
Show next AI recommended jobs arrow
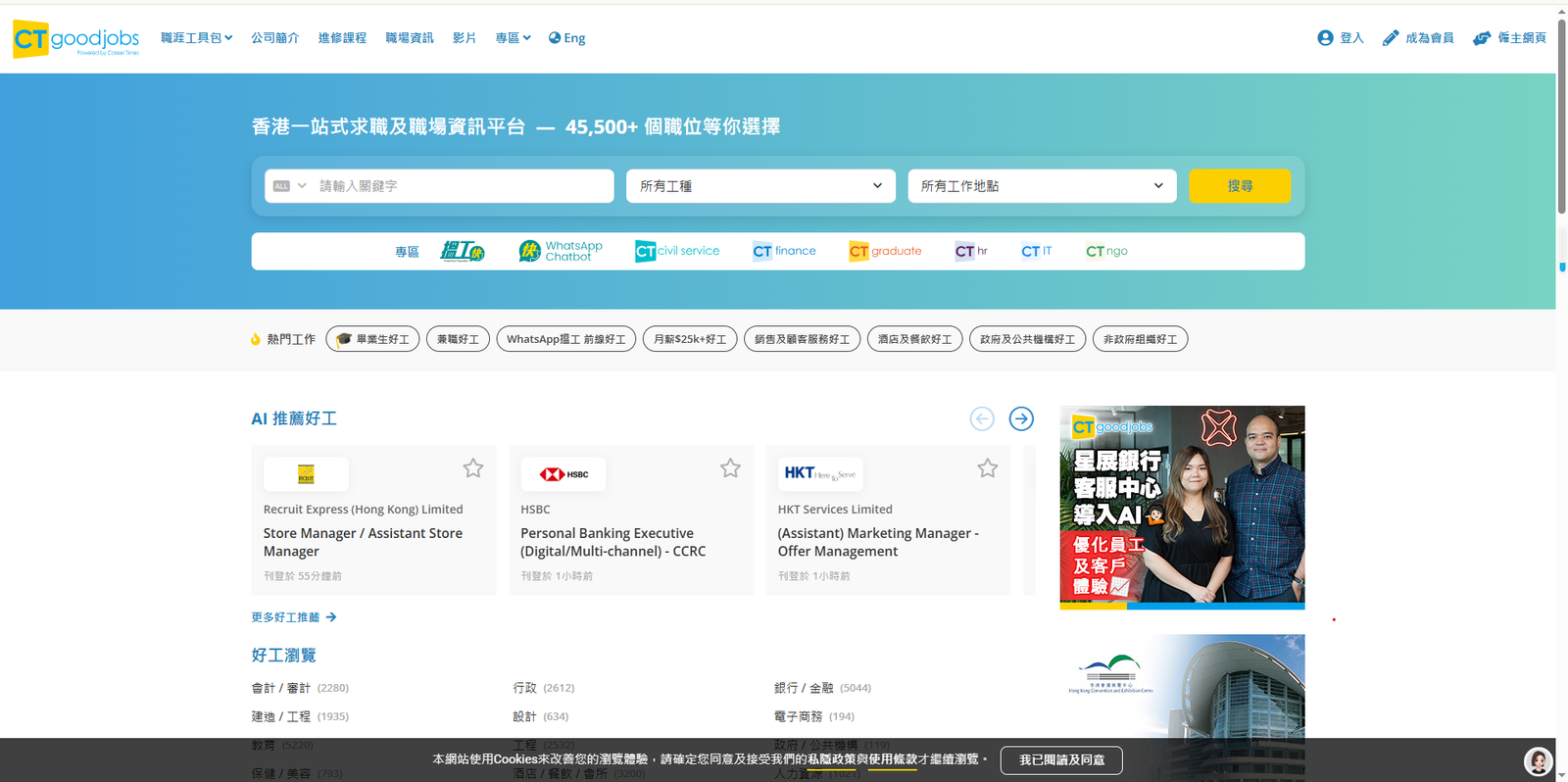(x=1021, y=419)
